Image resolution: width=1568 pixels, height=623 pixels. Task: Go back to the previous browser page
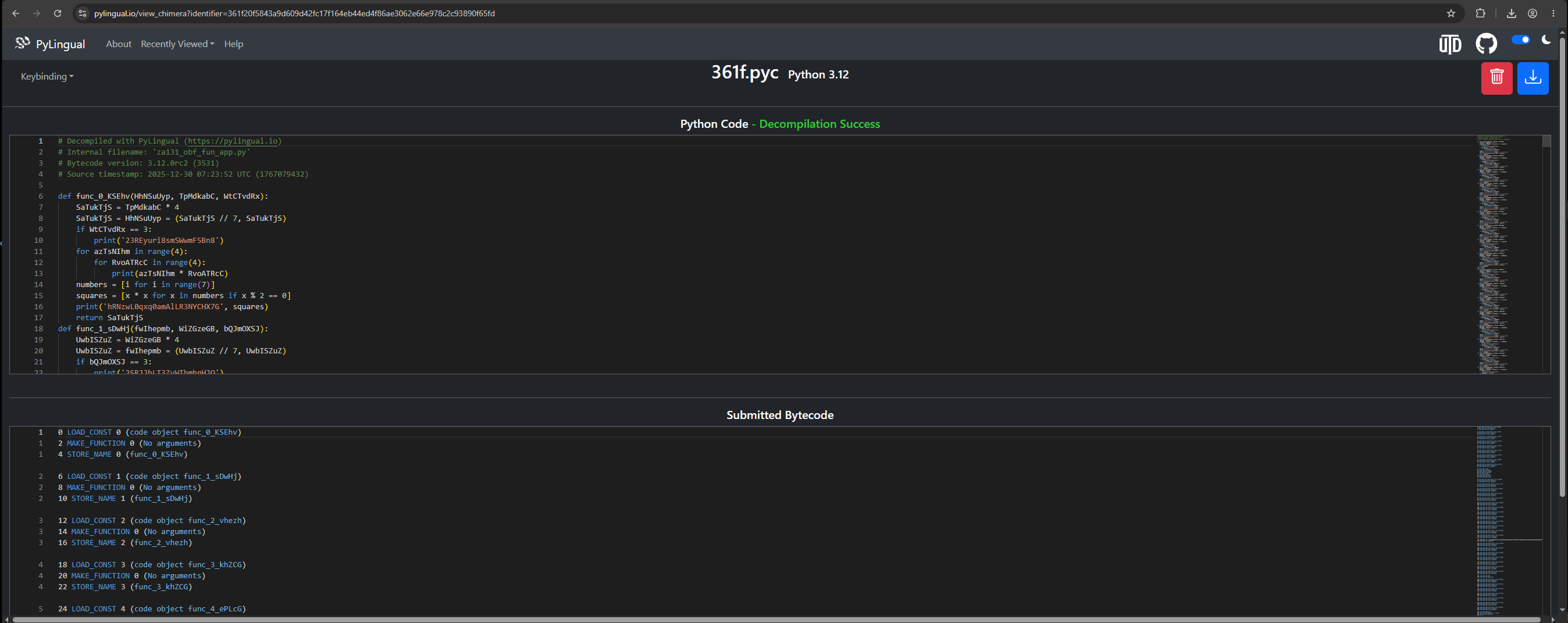click(16, 13)
